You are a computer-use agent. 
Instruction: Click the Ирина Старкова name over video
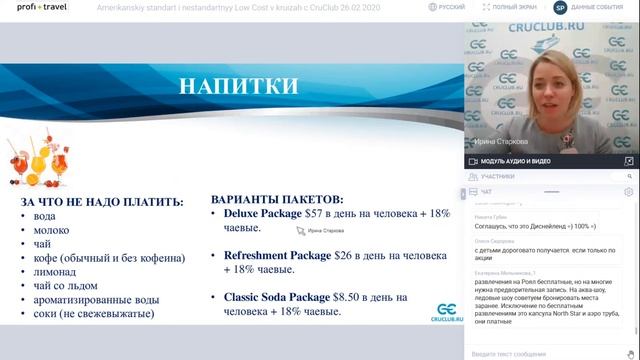click(501, 142)
